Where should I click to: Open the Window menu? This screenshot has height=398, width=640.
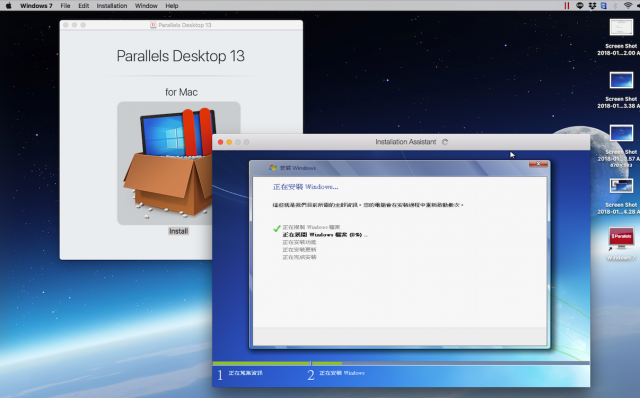(146, 6)
